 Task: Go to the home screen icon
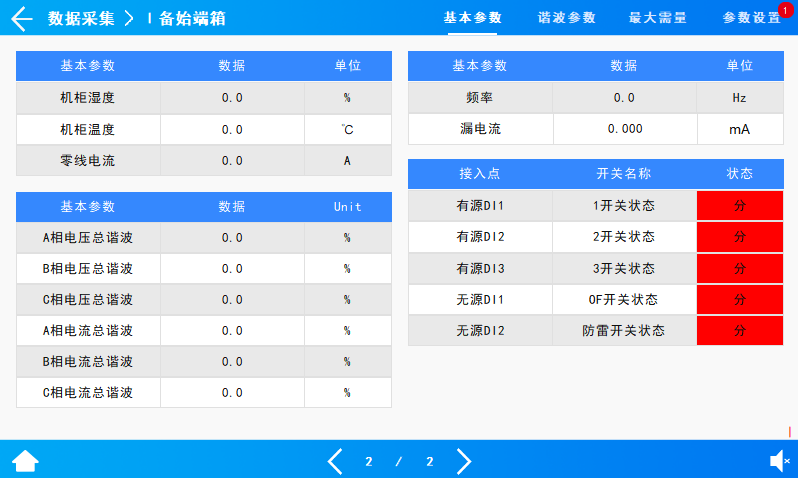click(25, 461)
